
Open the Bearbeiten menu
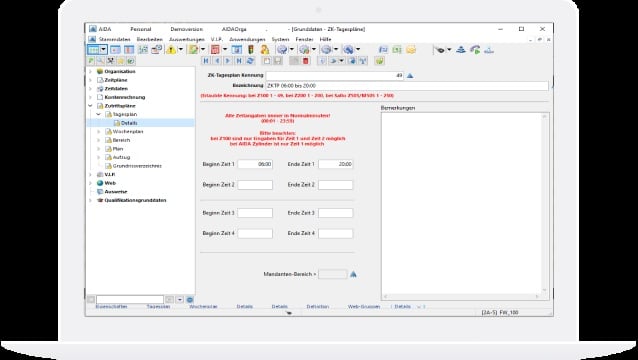(x=149, y=39)
